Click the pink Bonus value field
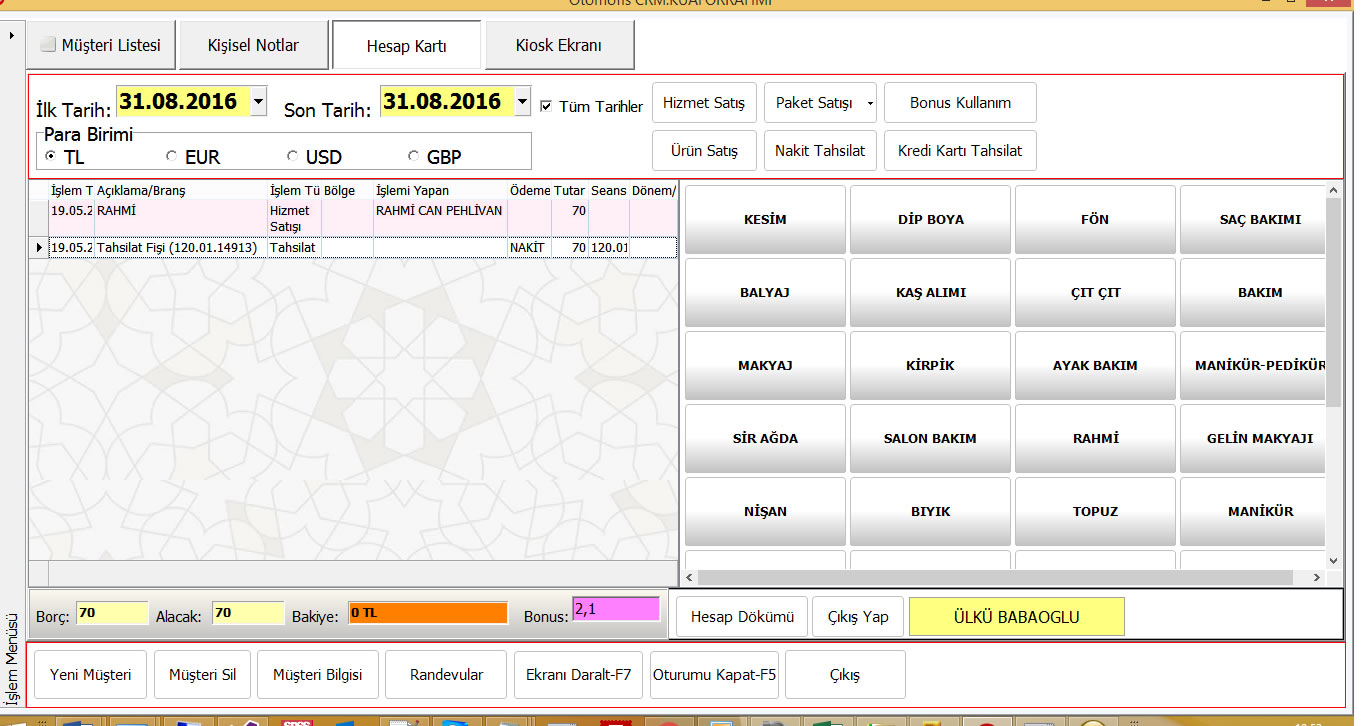This screenshot has height=726, width=1366. pos(615,609)
